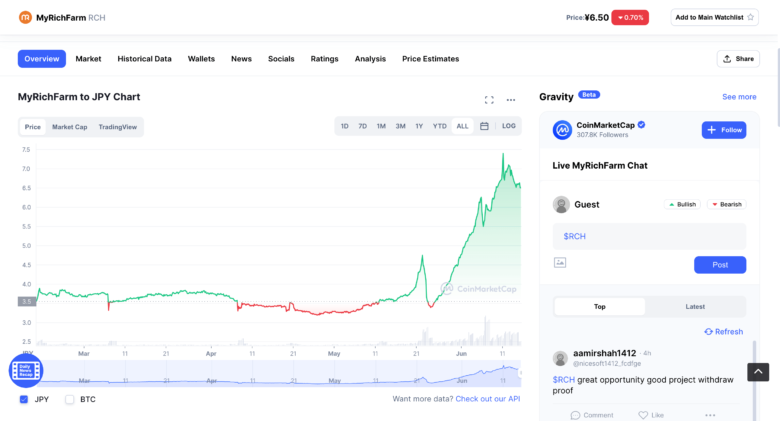Open the Market tab

tap(88, 59)
